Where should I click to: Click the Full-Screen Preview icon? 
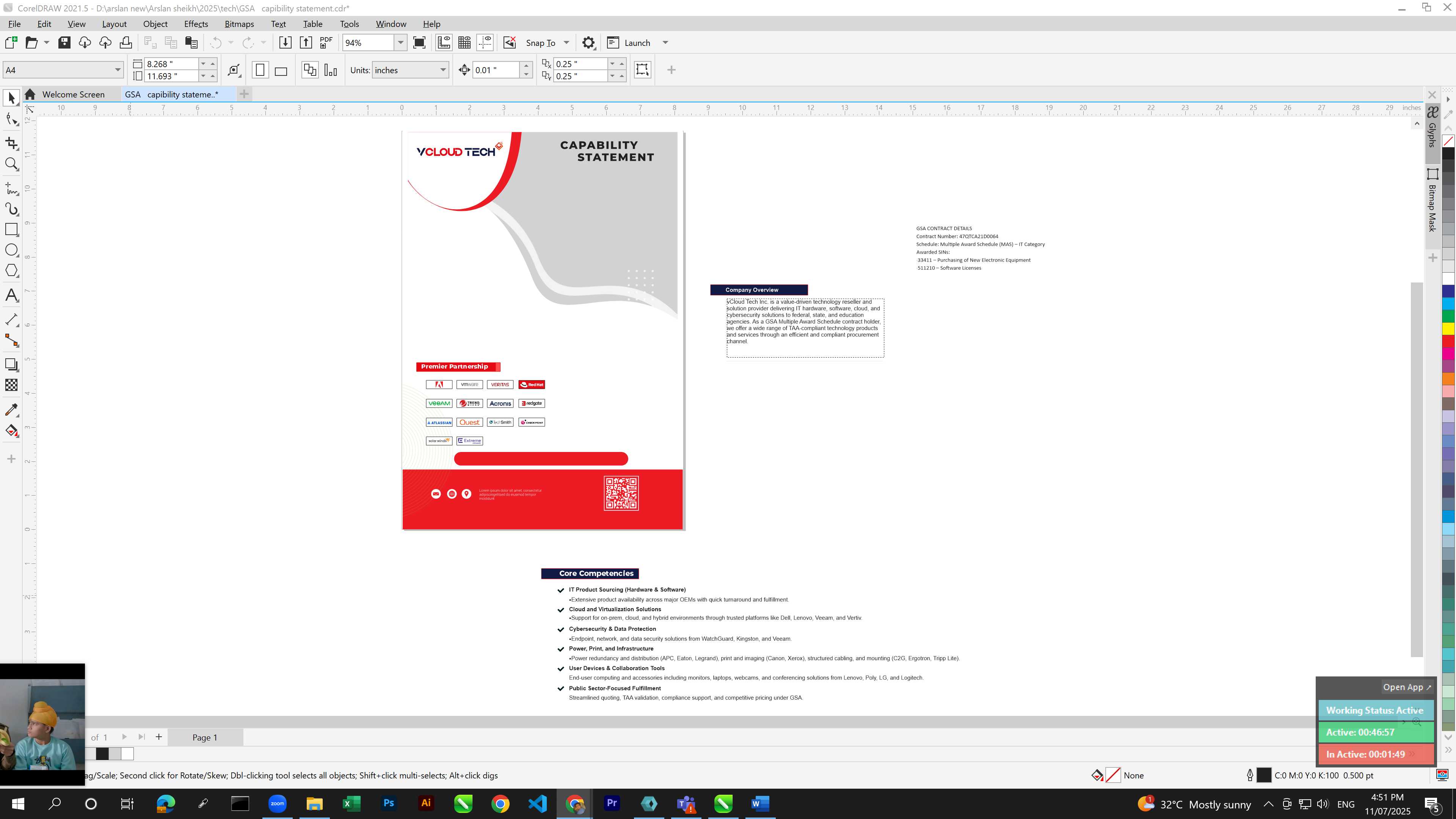(x=419, y=42)
